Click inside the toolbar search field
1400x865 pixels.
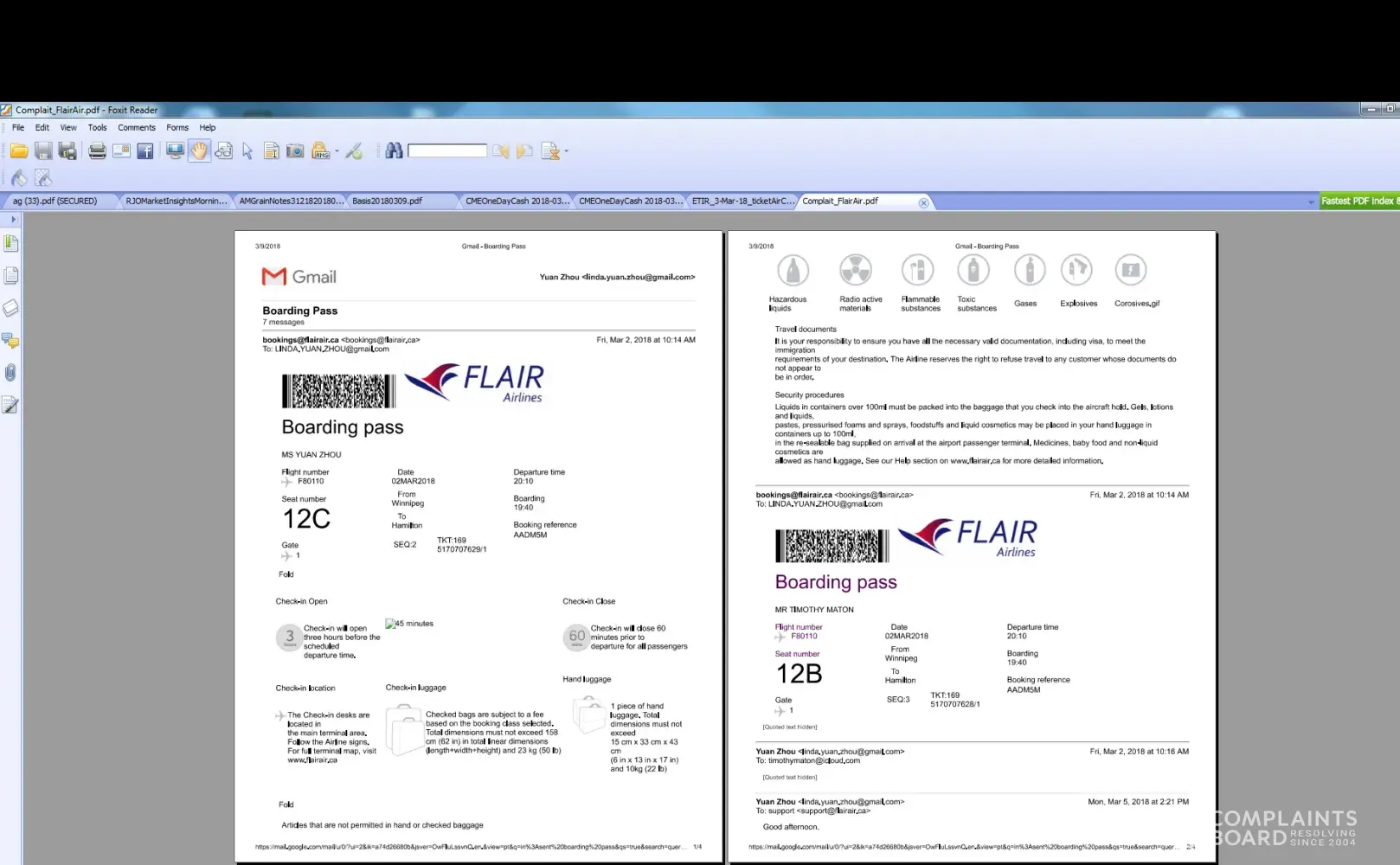tap(446, 151)
